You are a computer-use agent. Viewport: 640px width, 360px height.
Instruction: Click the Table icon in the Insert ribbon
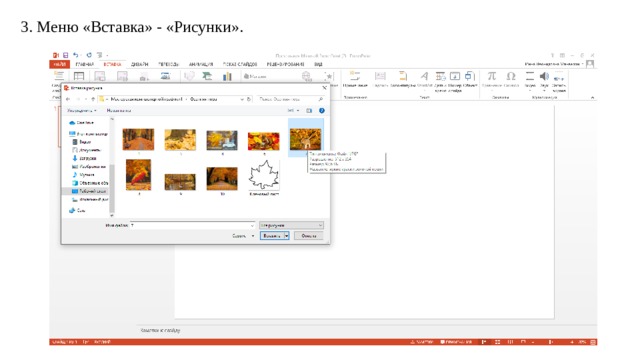[x=79, y=76]
